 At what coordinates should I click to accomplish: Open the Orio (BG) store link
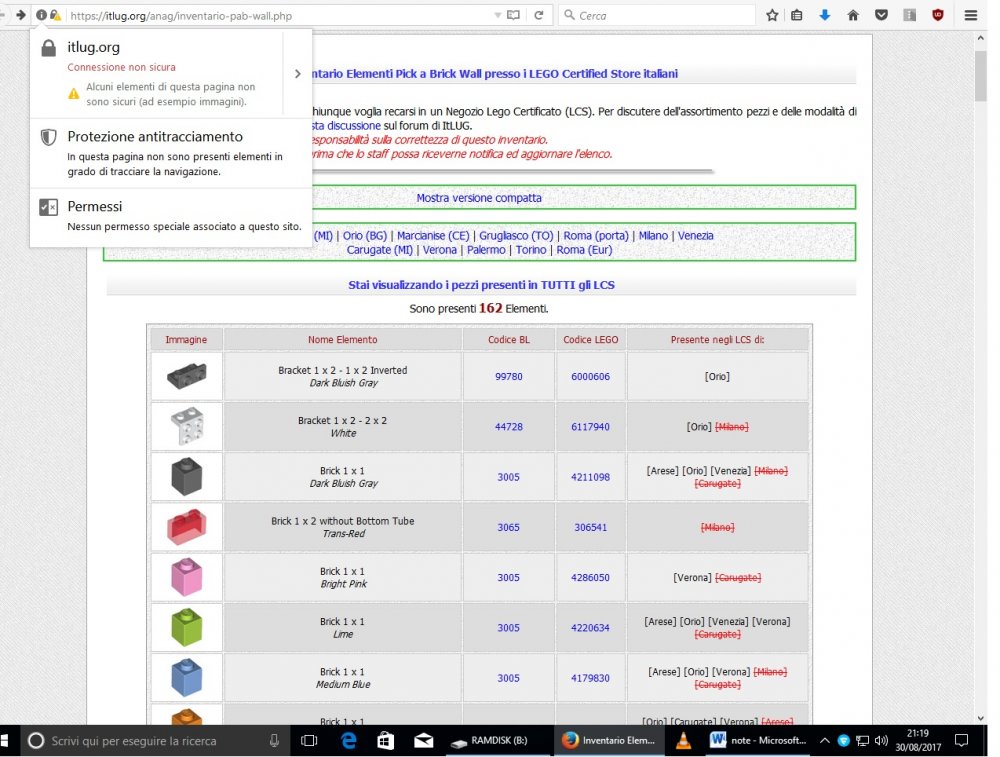[x=365, y=235]
